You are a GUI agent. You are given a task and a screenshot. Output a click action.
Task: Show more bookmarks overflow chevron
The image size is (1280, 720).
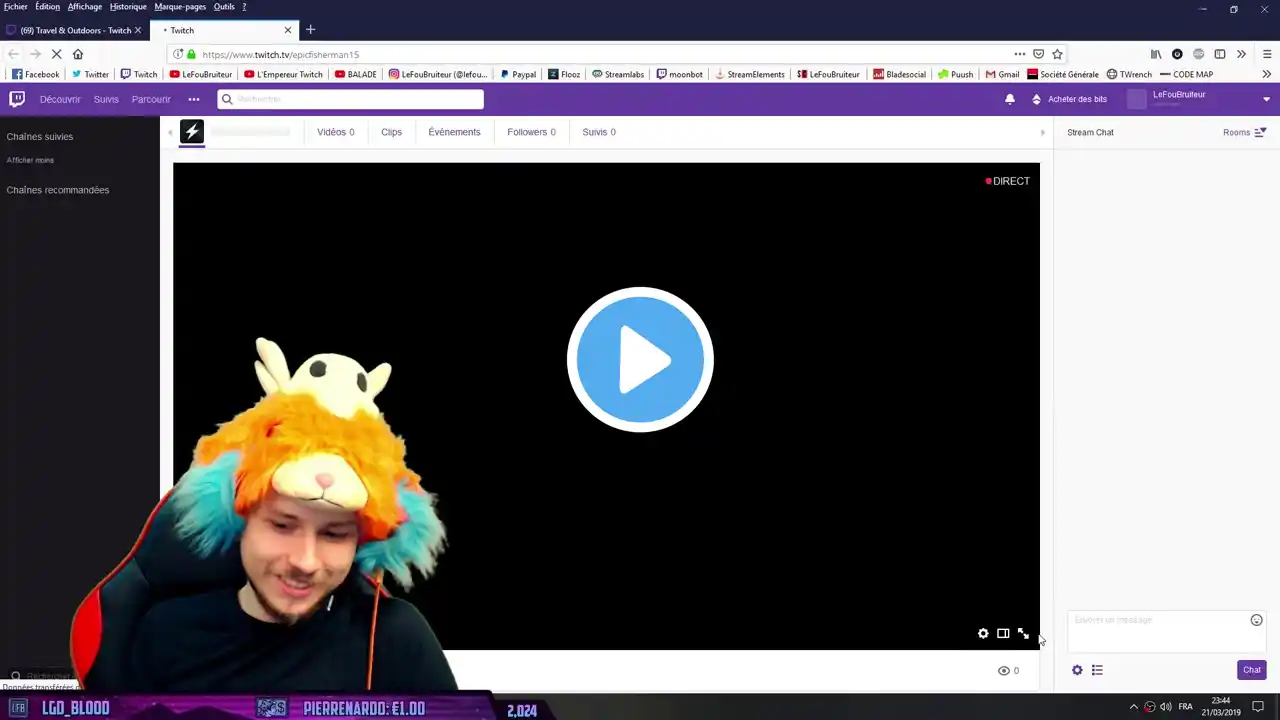(x=1266, y=74)
